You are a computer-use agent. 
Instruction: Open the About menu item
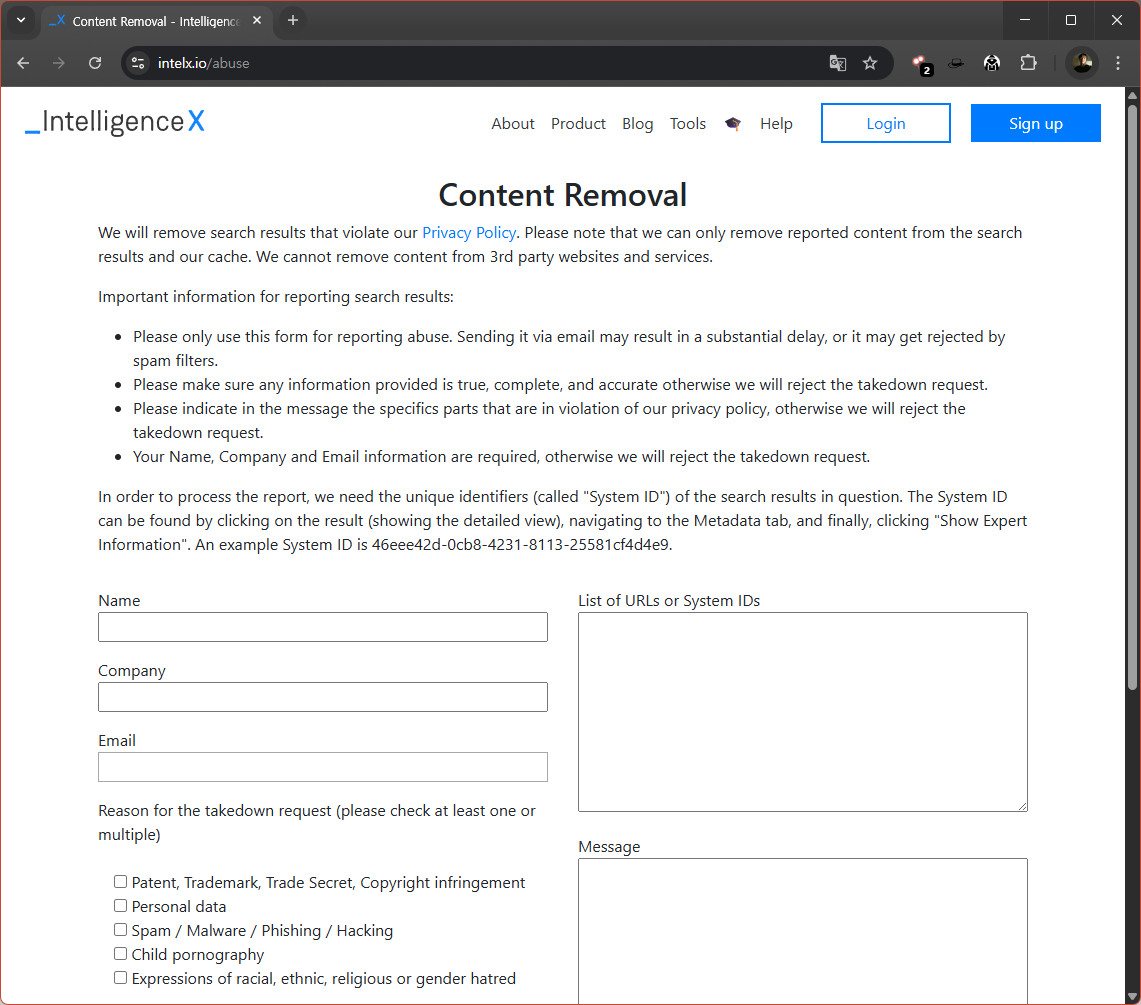[513, 124]
